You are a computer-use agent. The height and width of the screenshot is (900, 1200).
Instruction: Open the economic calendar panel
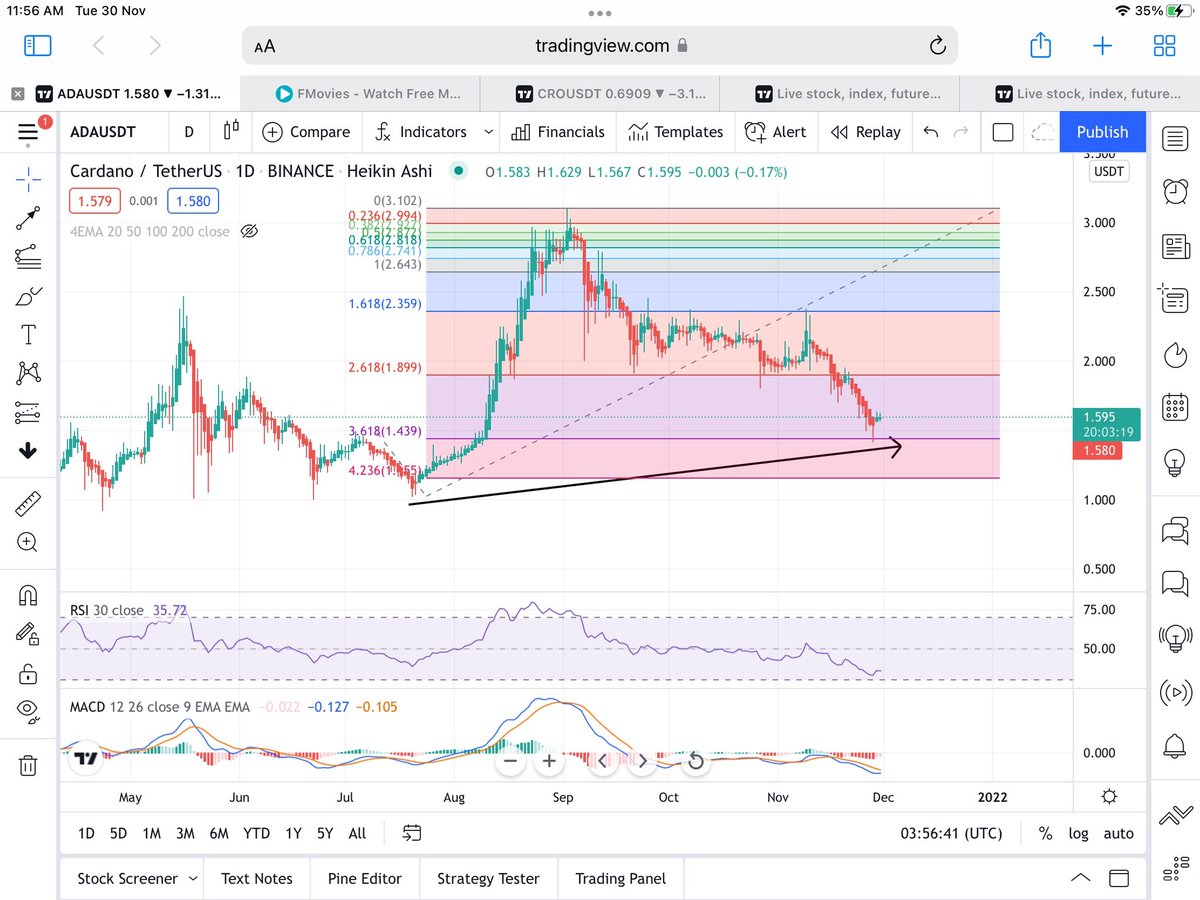1175,407
